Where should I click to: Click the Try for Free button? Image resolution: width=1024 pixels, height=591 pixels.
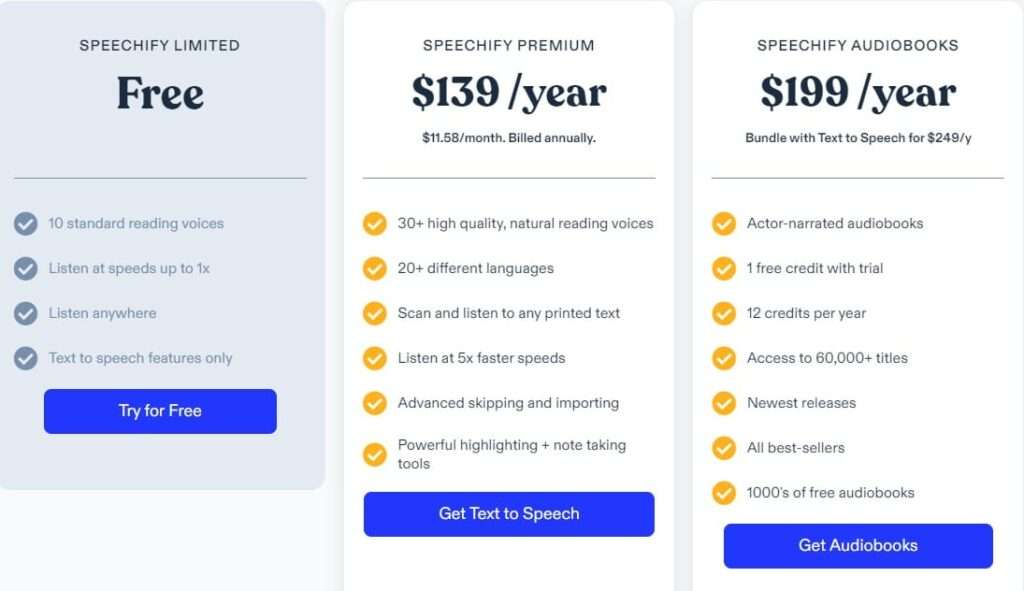click(160, 411)
